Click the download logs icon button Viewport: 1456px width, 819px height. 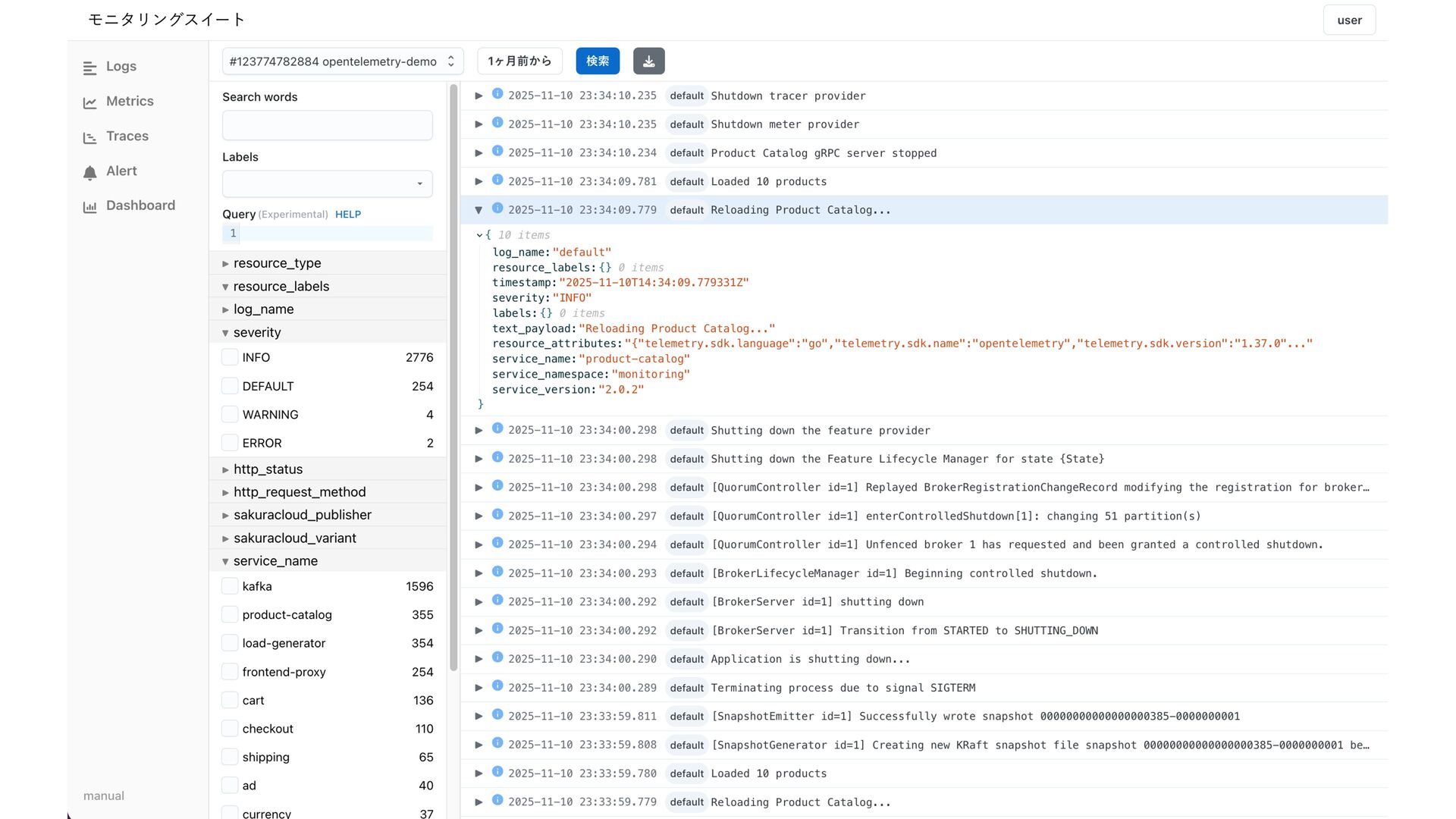[x=648, y=61]
